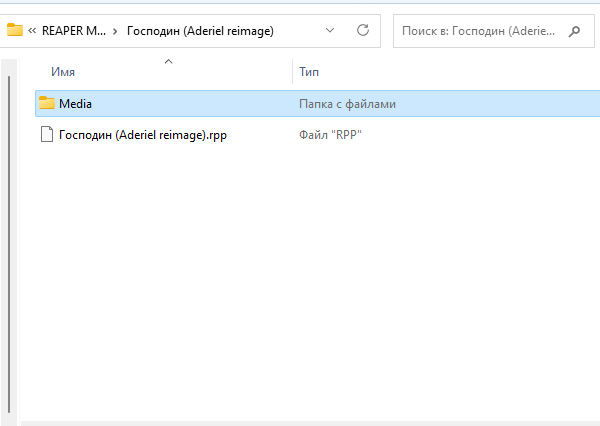Select Господин (Aderiel reimage) breadcrumb
This screenshot has width=600, height=426.
pyautogui.click(x=200, y=31)
